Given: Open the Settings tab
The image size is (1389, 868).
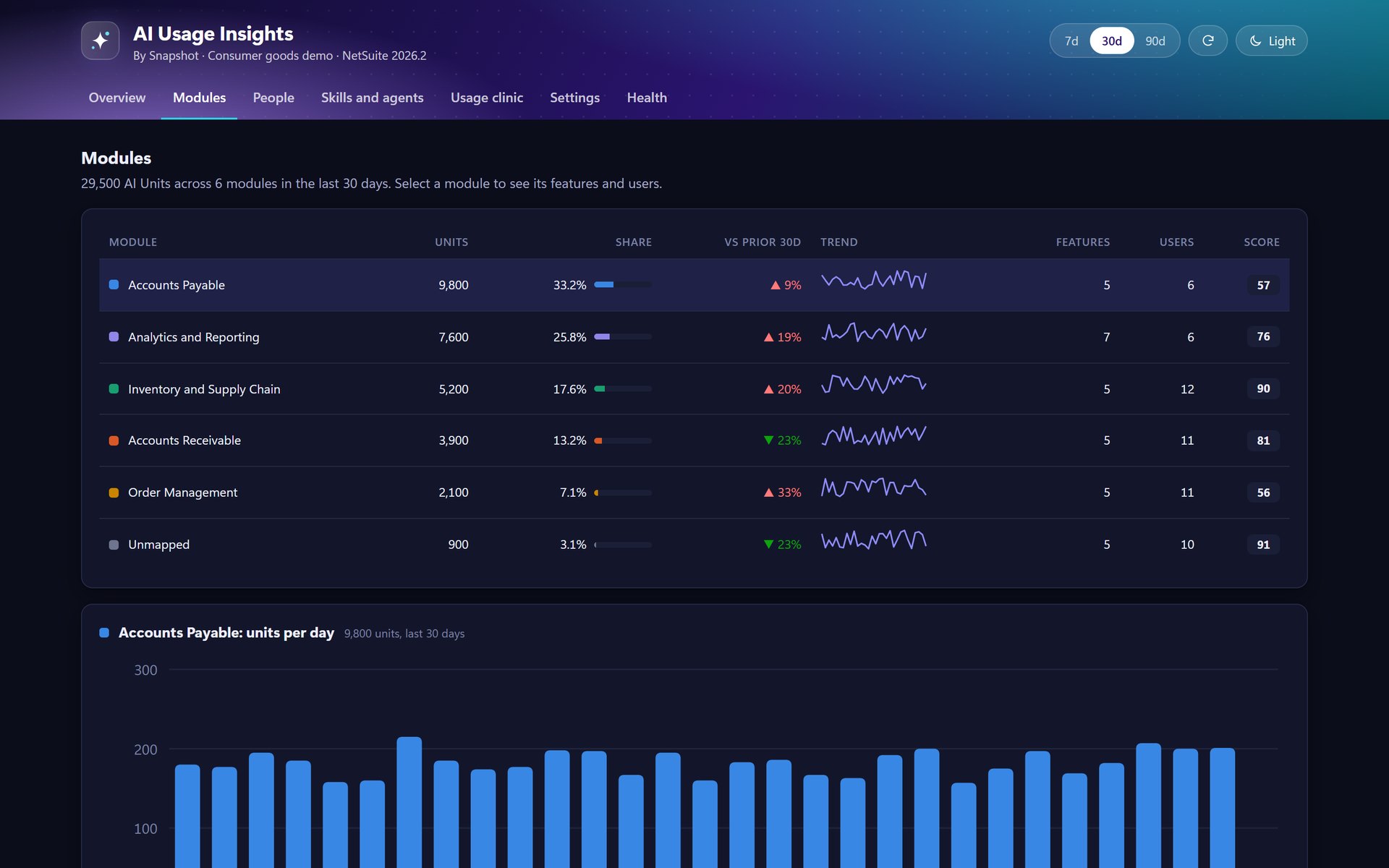Looking at the screenshot, I should pos(574,98).
